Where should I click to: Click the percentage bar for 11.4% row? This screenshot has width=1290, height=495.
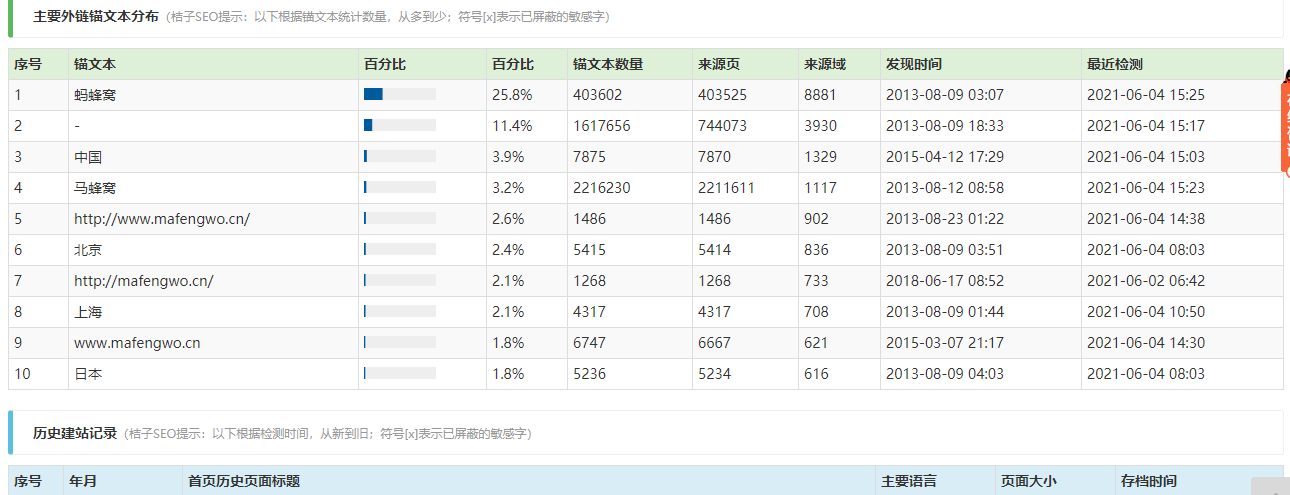pos(400,125)
